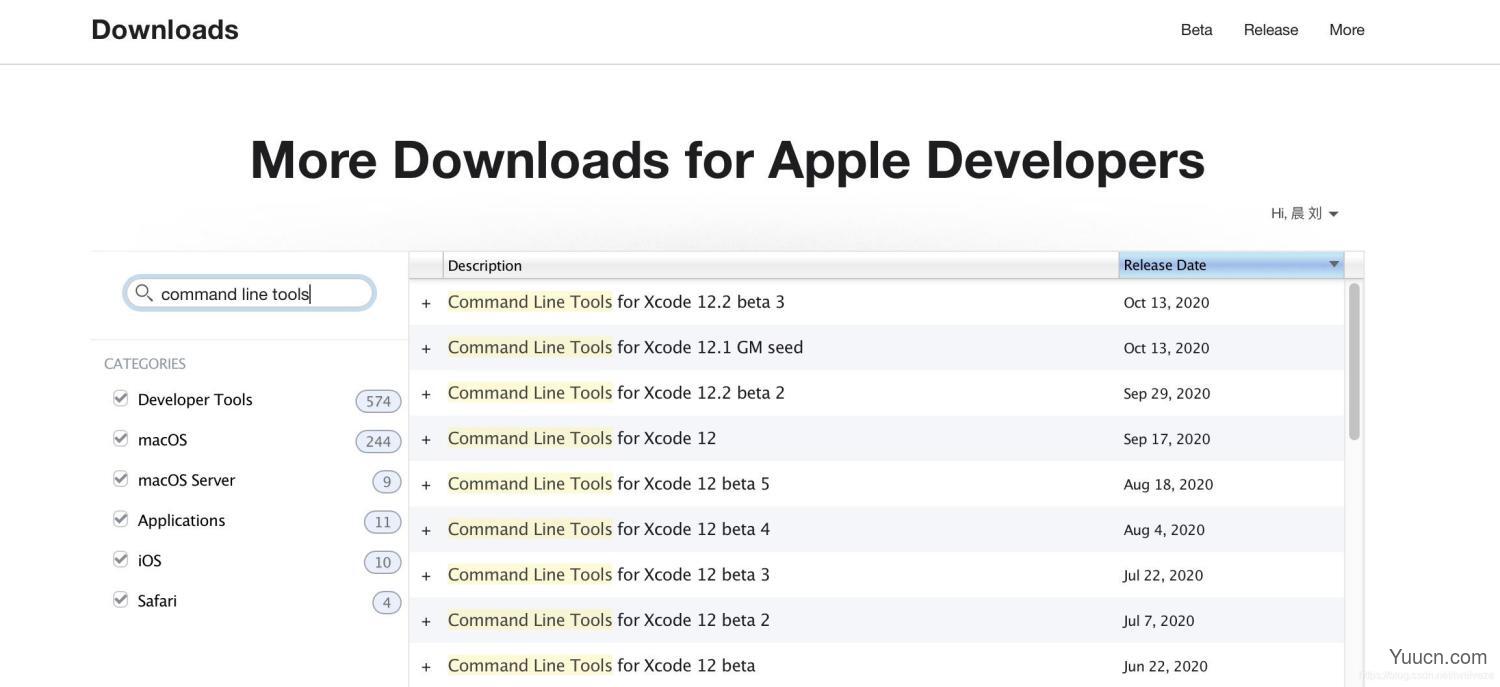
Task: Open Command Line Tools for Xcode 12.1 GM seed
Action: click(x=625, y=347)
